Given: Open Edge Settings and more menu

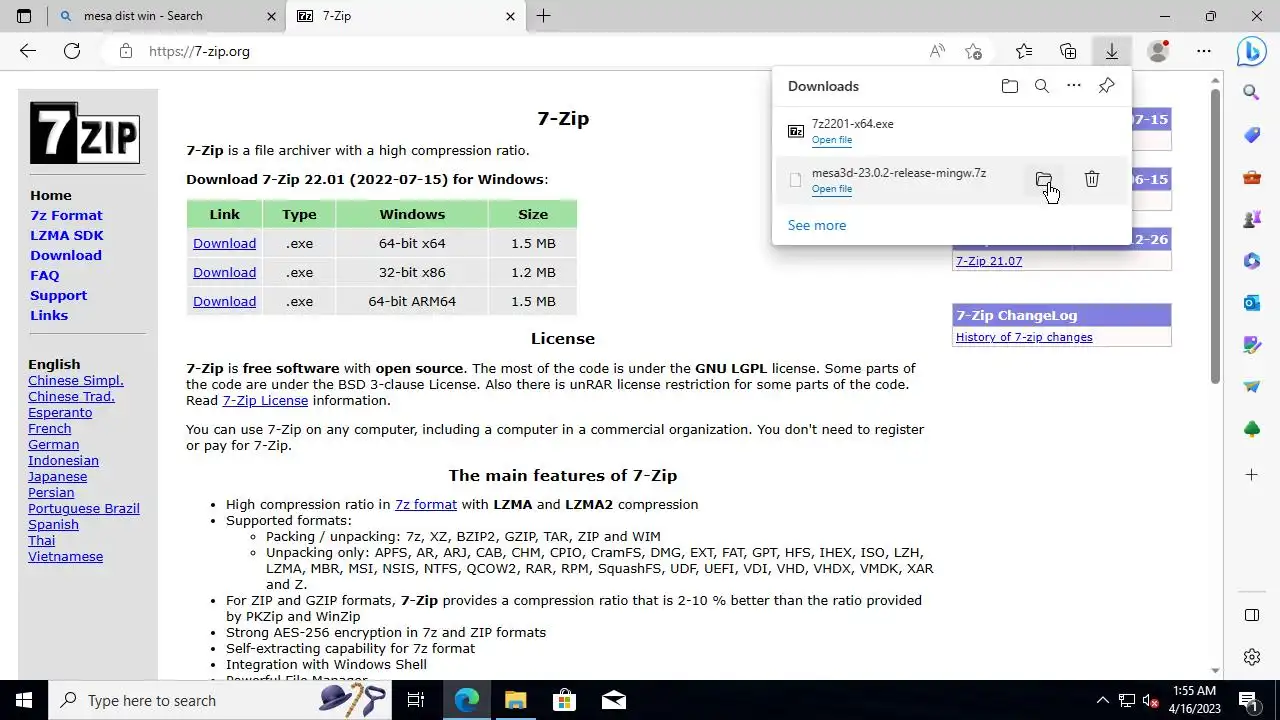Looking at the screenshot, I should pos(1204,51).
